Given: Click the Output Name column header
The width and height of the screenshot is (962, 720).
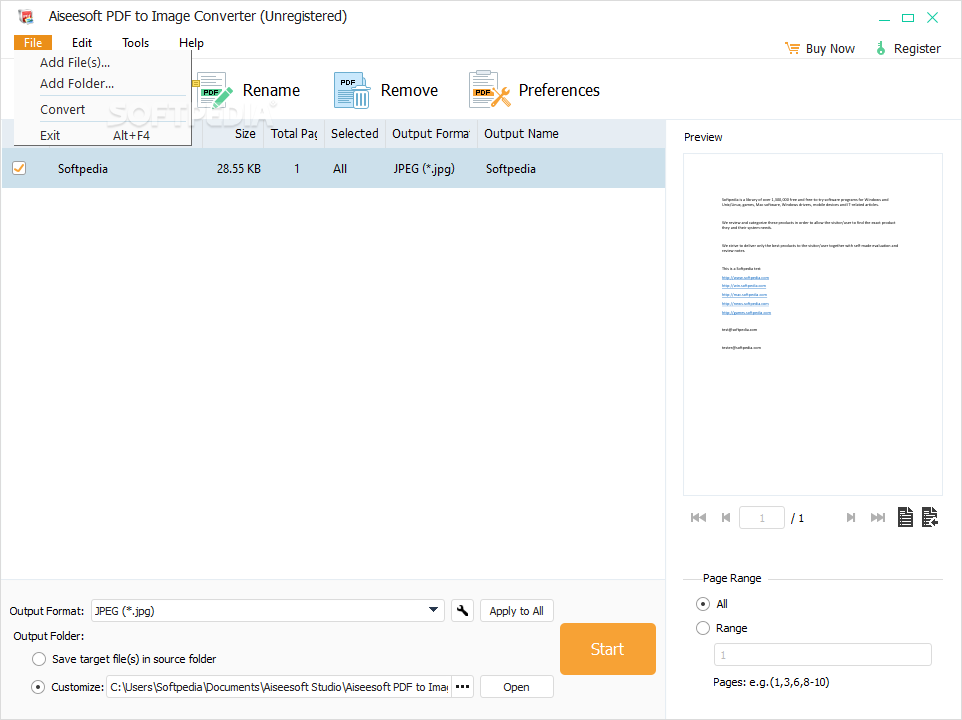Looking at the screenshot, I should [x=521, y=134].
